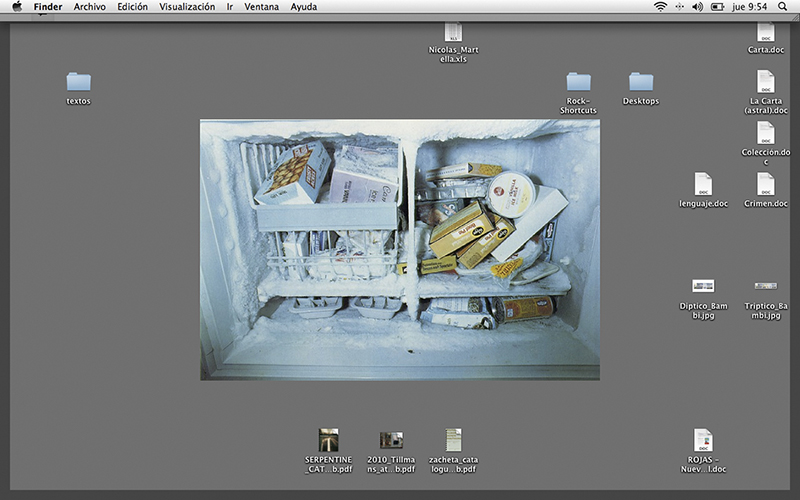This screenshot has width=800, height=500.
Task: Open the Apple menu
Action: click(x=17, y=7)
